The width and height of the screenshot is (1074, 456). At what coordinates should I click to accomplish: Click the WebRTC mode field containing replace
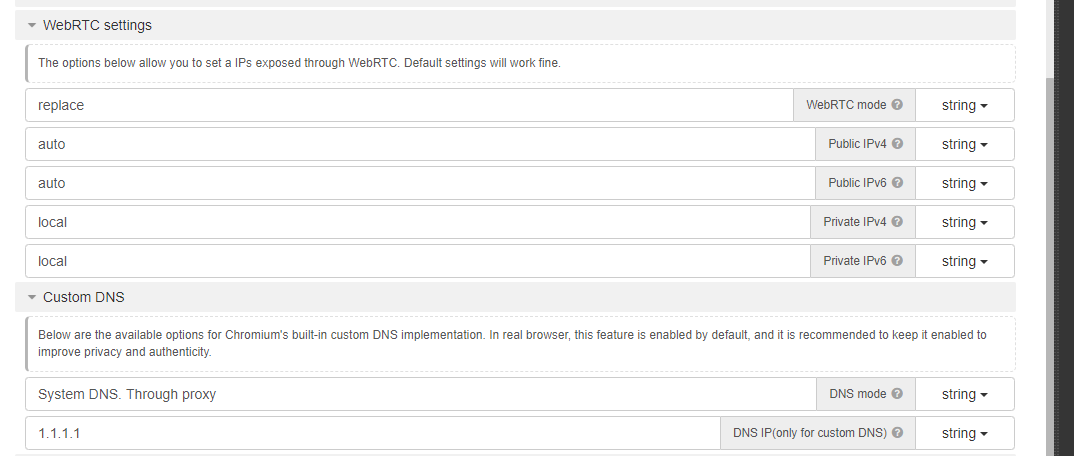[x=400, y=105]
